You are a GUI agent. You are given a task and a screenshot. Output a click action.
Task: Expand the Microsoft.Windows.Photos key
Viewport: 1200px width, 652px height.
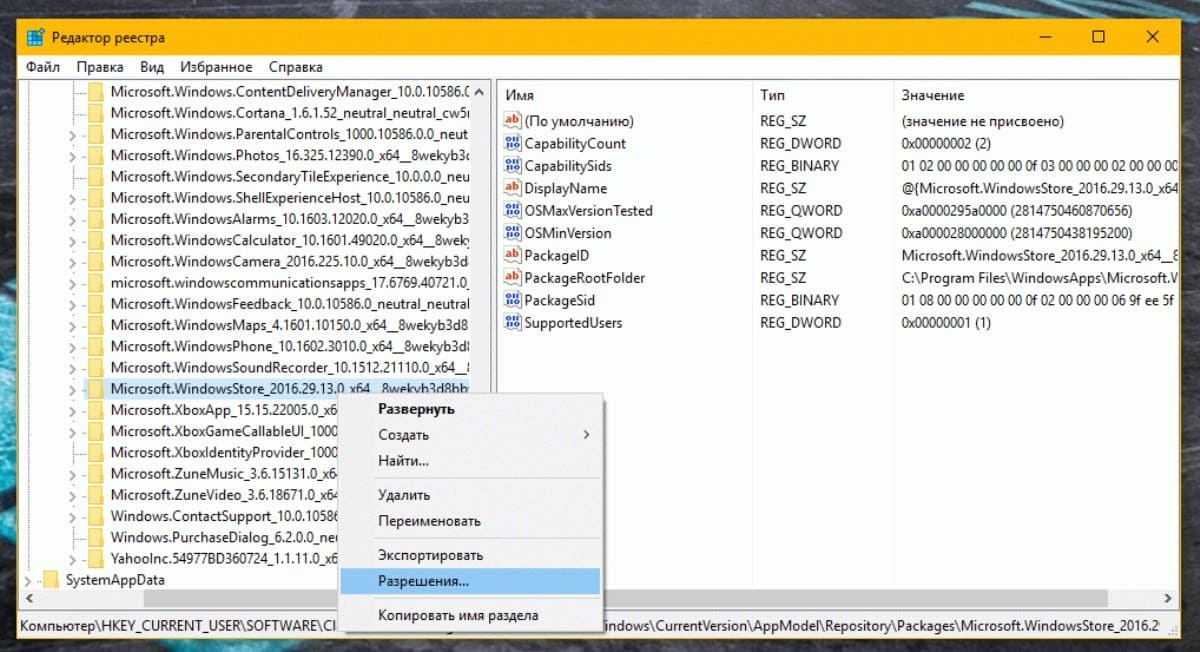pos(73,155)
